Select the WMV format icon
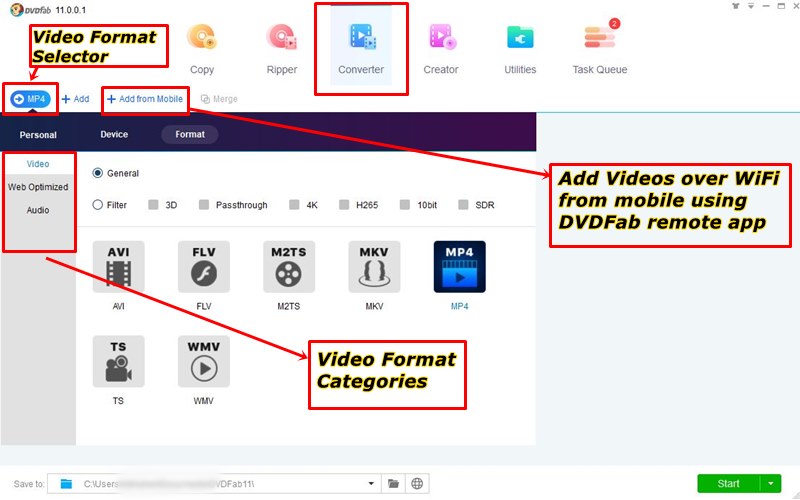This screenshot has width=800, height=500. click(204, 361)
